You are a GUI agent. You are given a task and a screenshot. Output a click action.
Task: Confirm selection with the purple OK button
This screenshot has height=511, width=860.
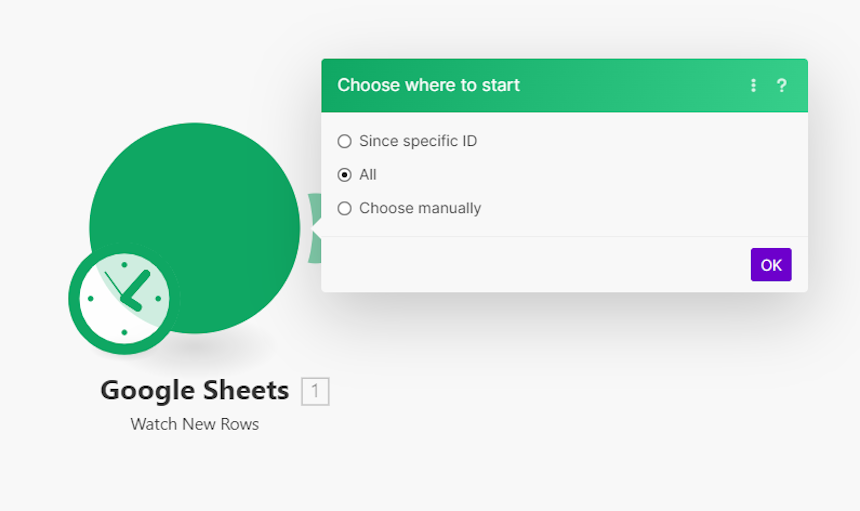tap(771, 265)
